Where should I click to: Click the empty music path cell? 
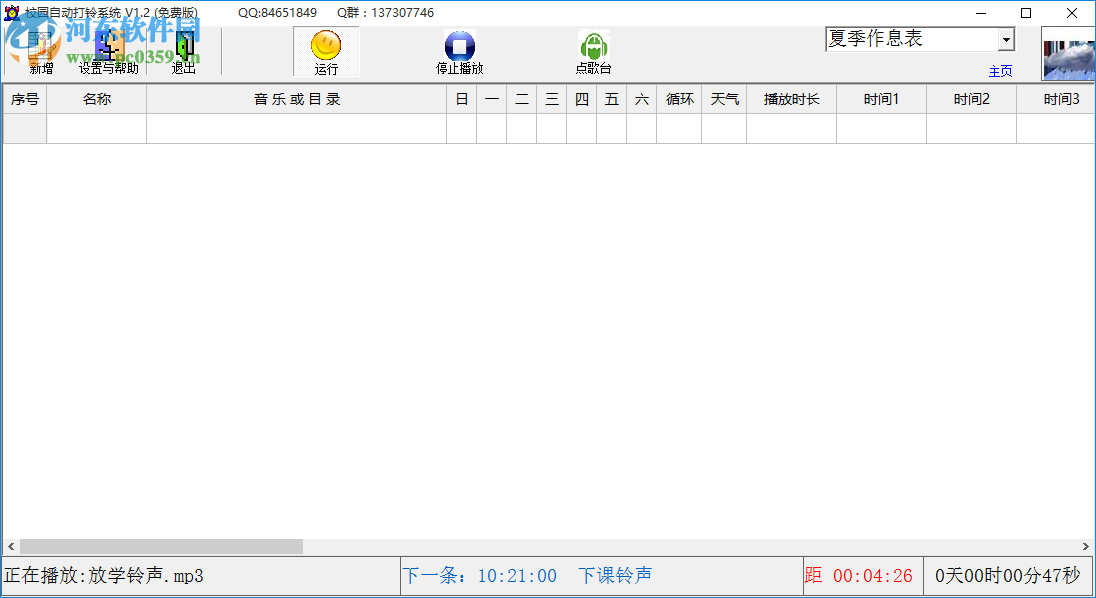point(296,126)
